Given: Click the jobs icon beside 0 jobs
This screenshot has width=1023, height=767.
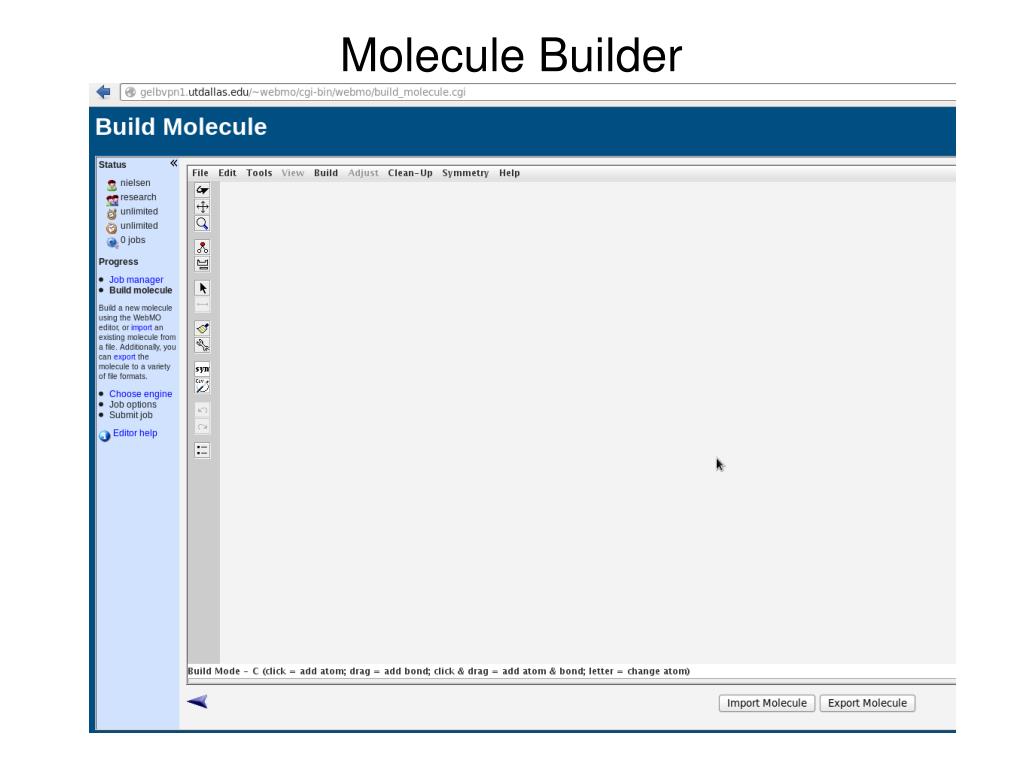Looking at the screenshot, I should [112, 242].
